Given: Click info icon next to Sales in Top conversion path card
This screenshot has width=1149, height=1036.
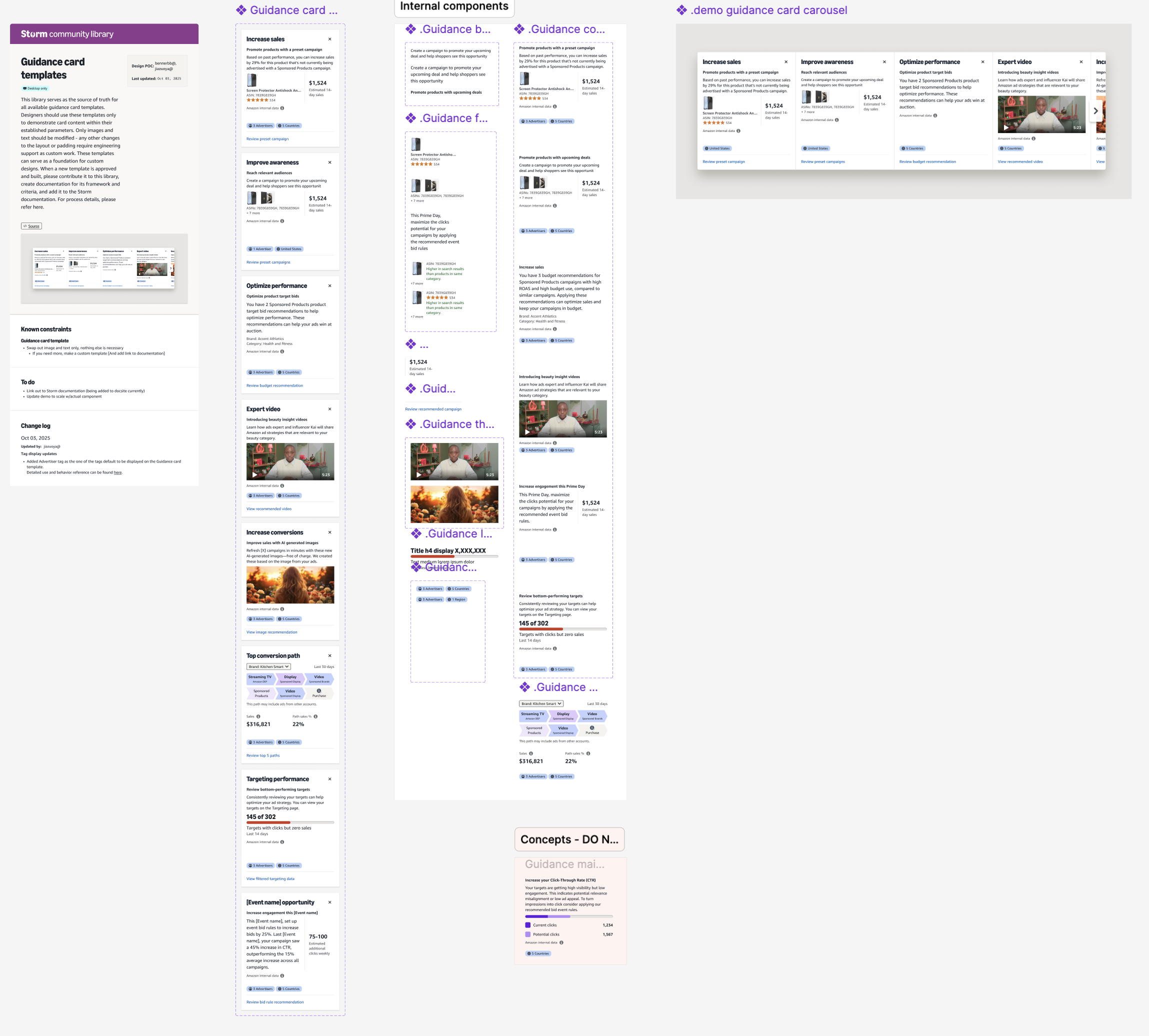Looking at the screenshot, I should tap(258, 716).
